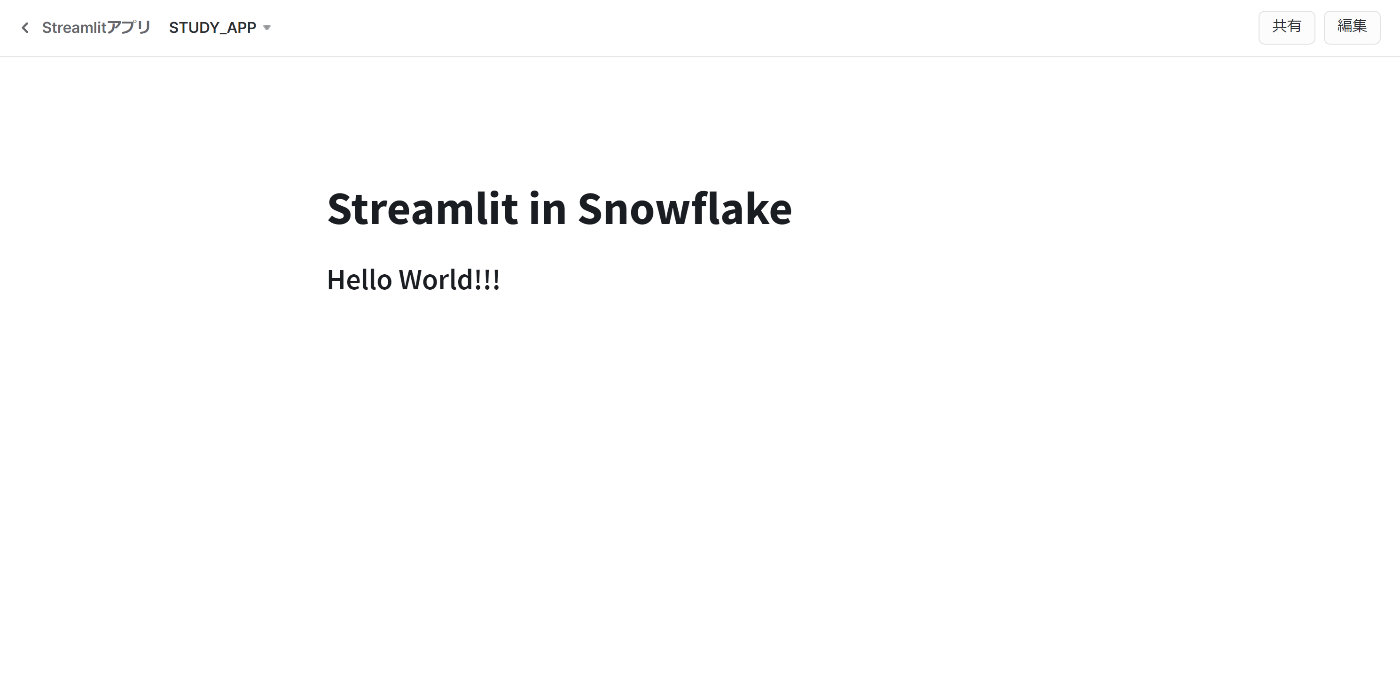Image resolution: width=1400 pixels, height=688 pixels.
Task: Click the 編集 edit button
Action: [x=1352, y=27]
